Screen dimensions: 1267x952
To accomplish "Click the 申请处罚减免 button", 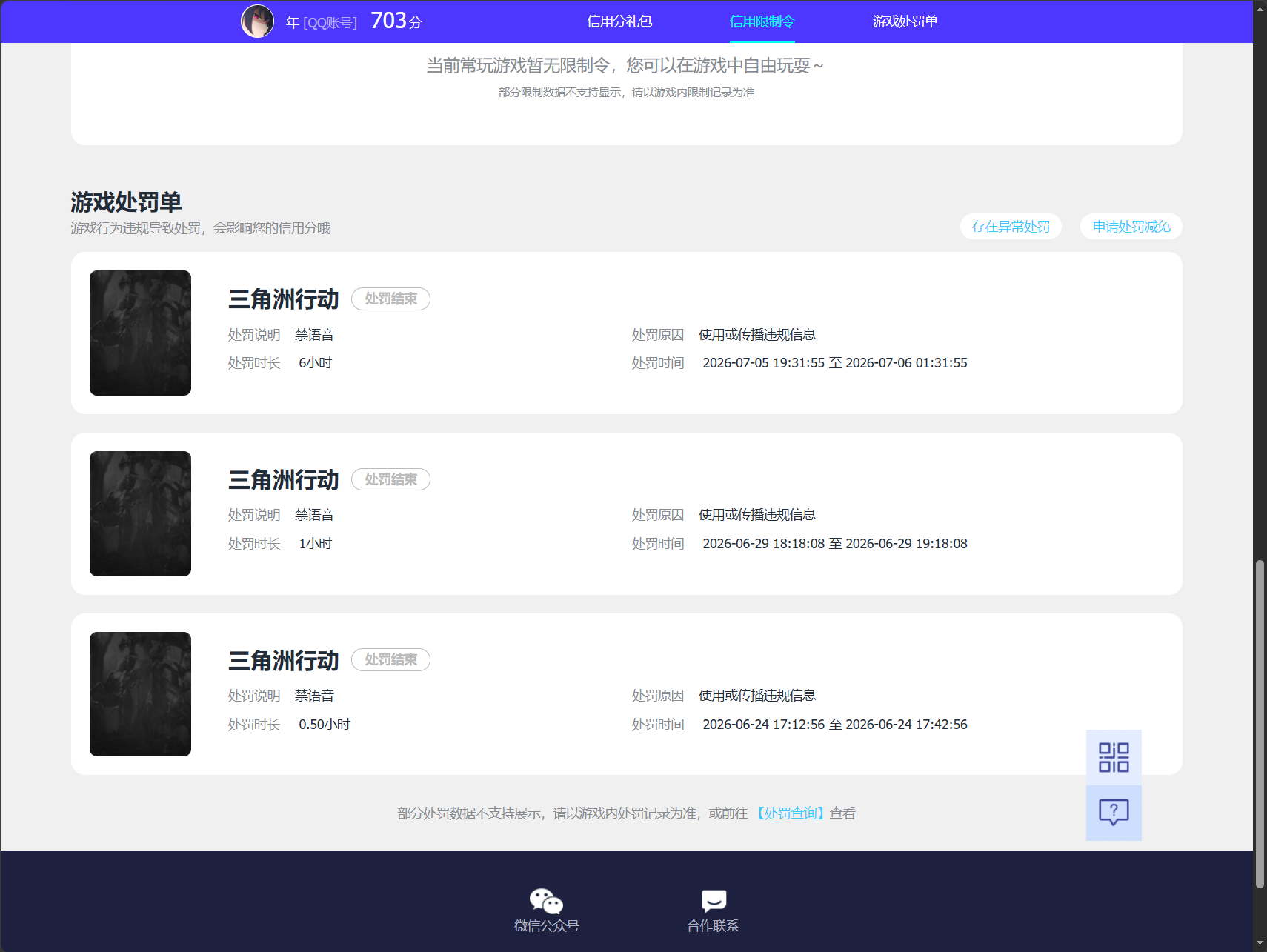I will pyautogui.click(x=1131, y=227).
